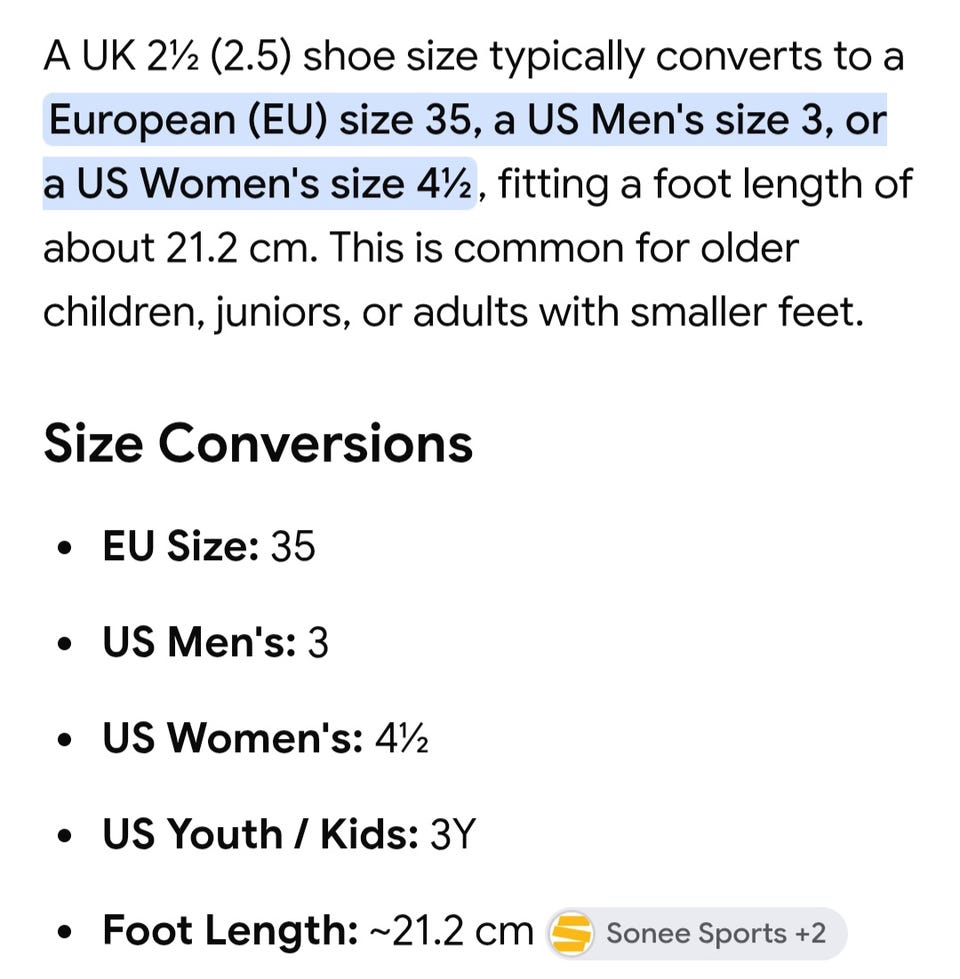Select the 'EU Size: 35' list item
This screenshot has height=979, width=960.
tap(209, 546)
